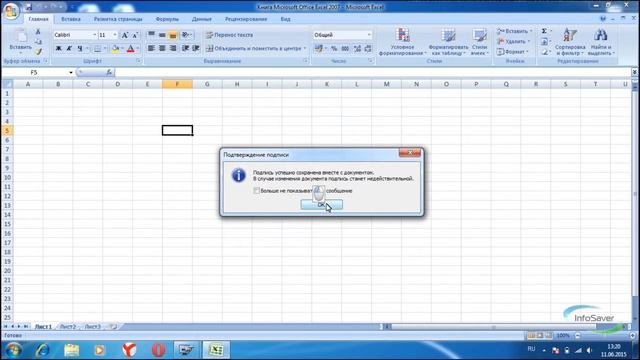Click the increase indent icon
The image size is (640, 360).
click(x=196, y=49)
